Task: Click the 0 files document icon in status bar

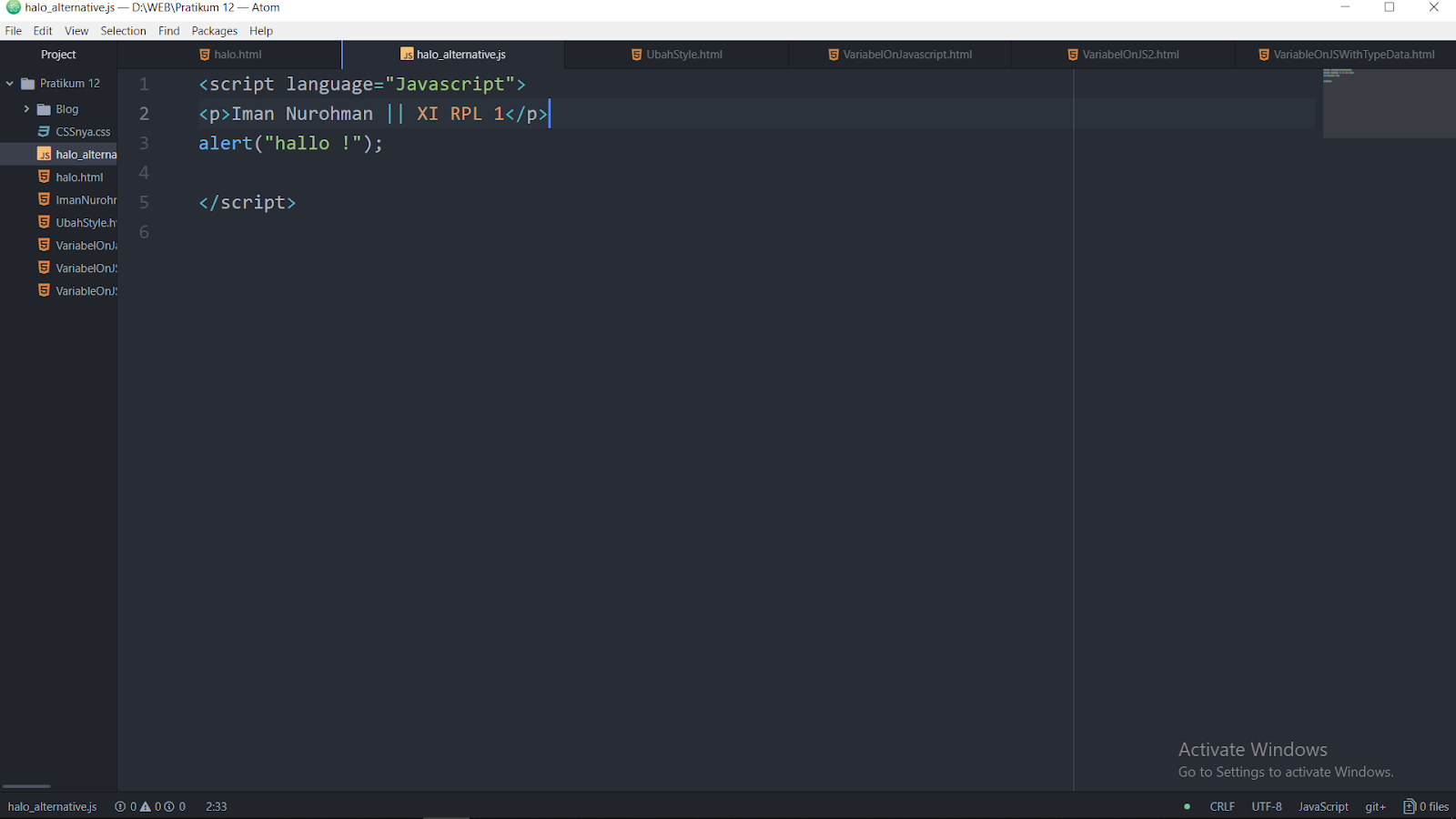Action: coord(1410,806)
